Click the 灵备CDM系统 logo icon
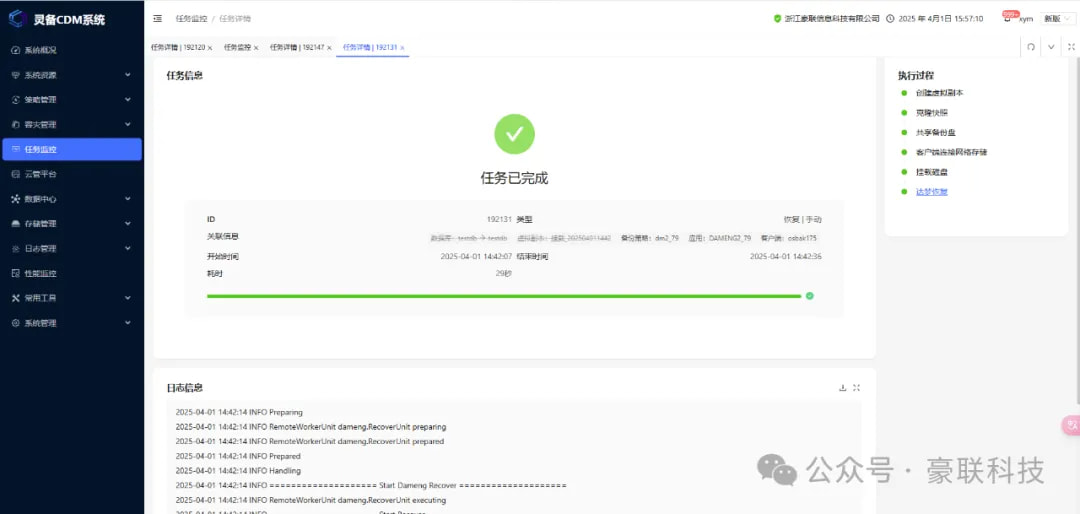The height and width of the screenshot is (514, 1080). click(17, 18)
